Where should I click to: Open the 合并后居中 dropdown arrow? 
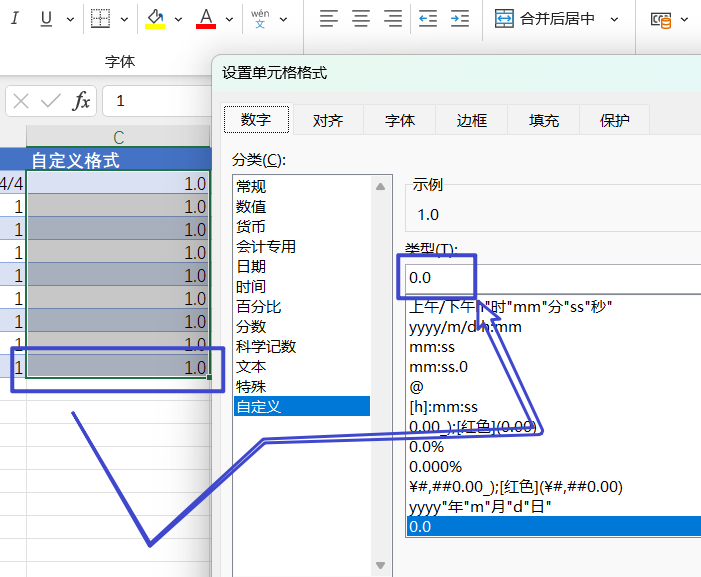614,19
